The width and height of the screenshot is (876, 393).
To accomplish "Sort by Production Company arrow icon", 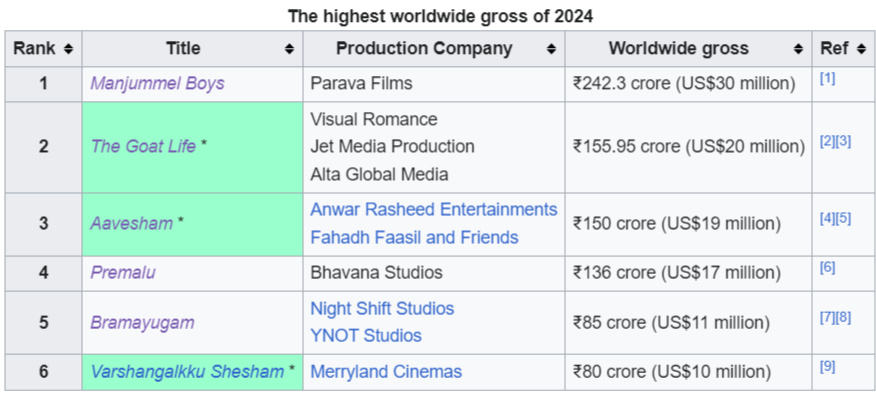I will tap(551, 49).
